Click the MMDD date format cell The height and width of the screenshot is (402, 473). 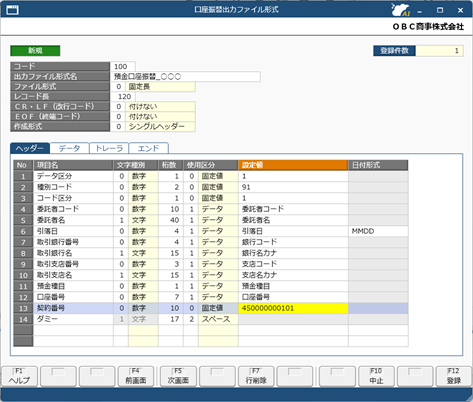tap(378, 231)
